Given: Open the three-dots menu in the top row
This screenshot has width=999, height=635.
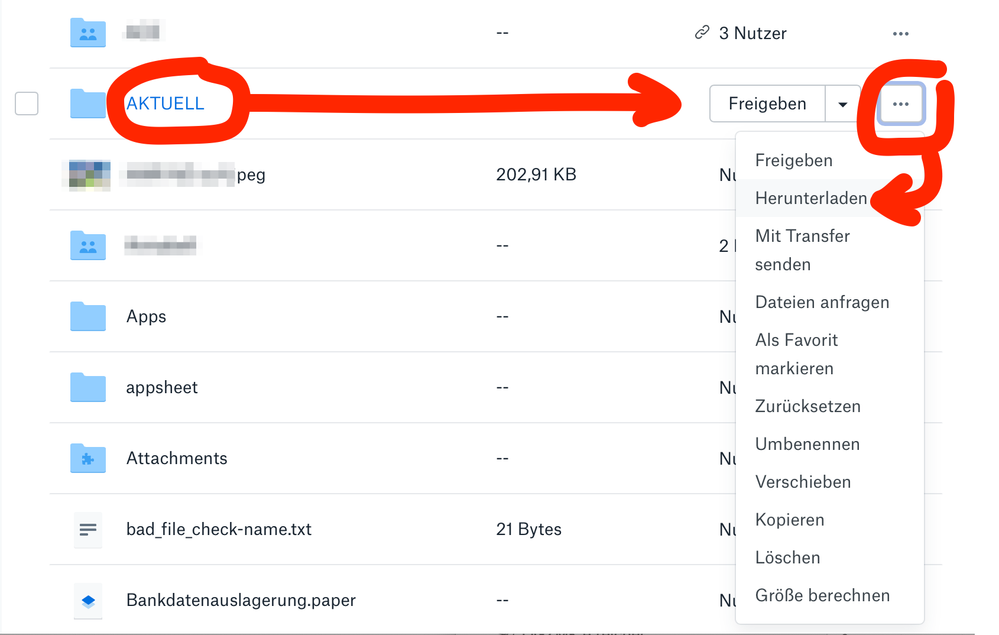Looking at the screenshot, I should [900, 32].
